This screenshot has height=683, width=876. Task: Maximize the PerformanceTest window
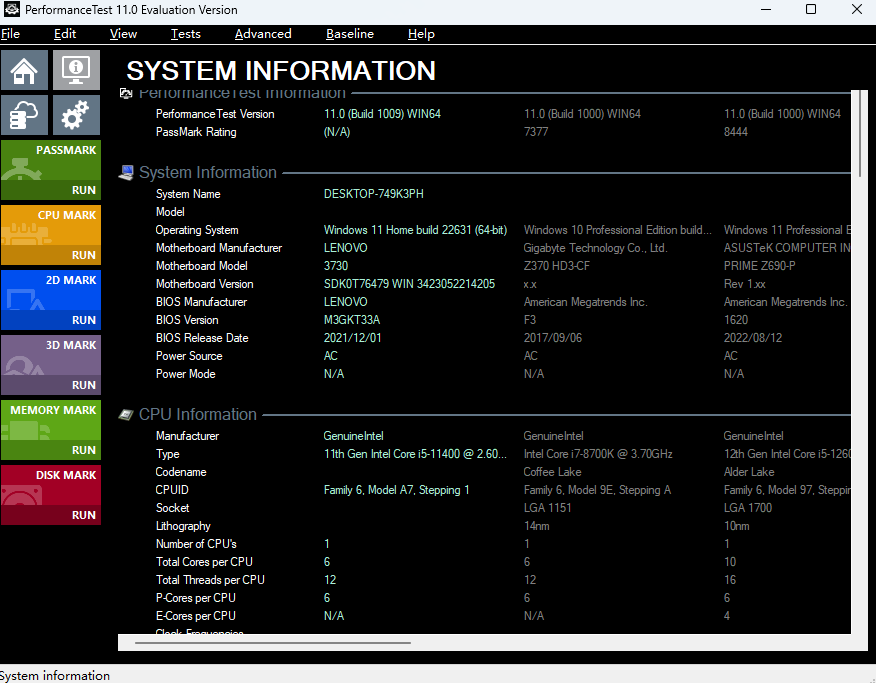(x=811, y=9)
